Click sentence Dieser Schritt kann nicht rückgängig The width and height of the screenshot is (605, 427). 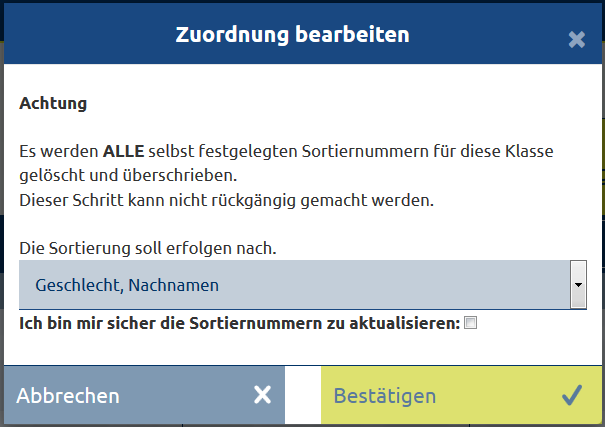coord(226,200)
